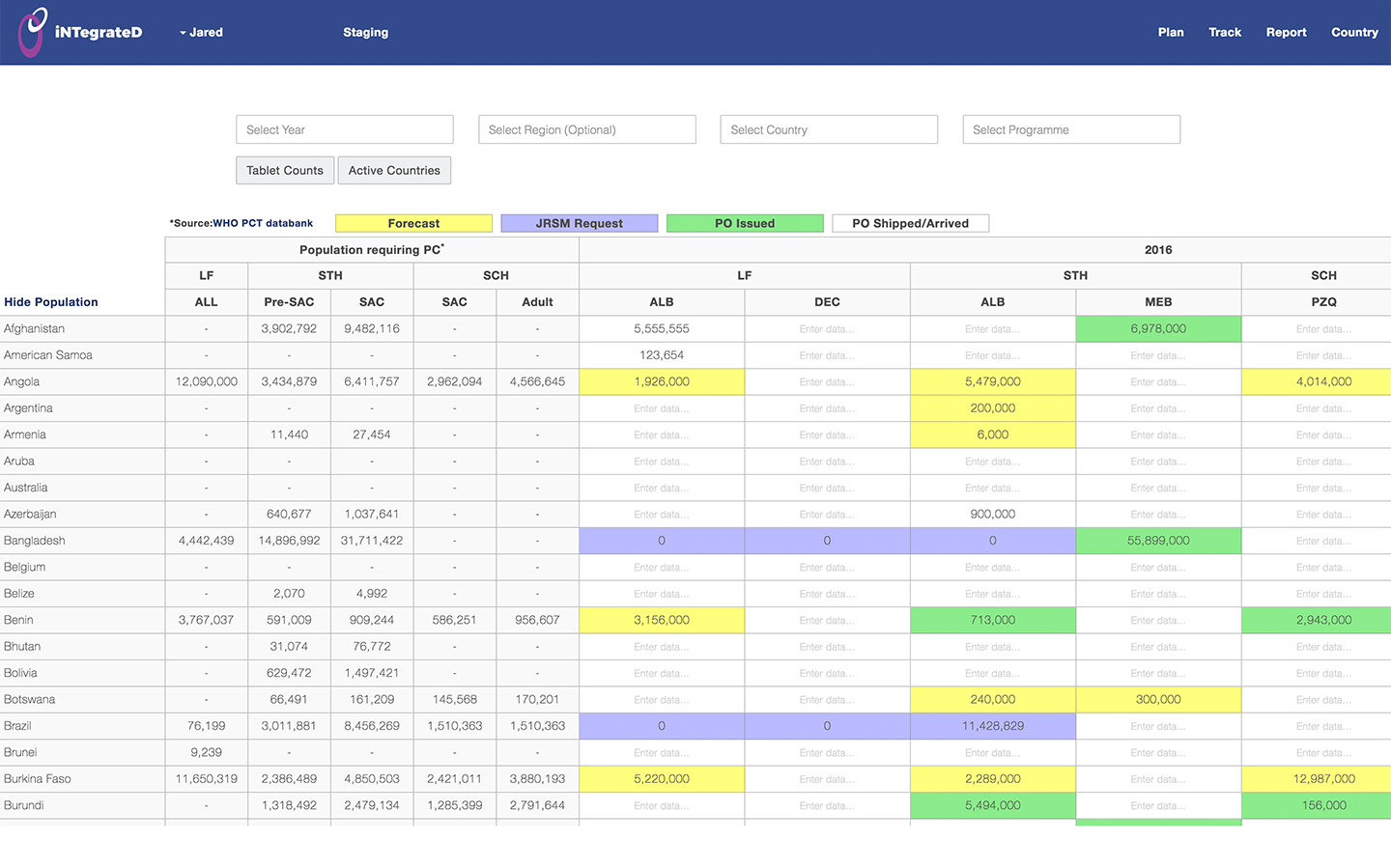Viewport: 1391px width, 868px height.
Task: Click Brunei LF ALL value 9,239
Action: coord(207,753)
